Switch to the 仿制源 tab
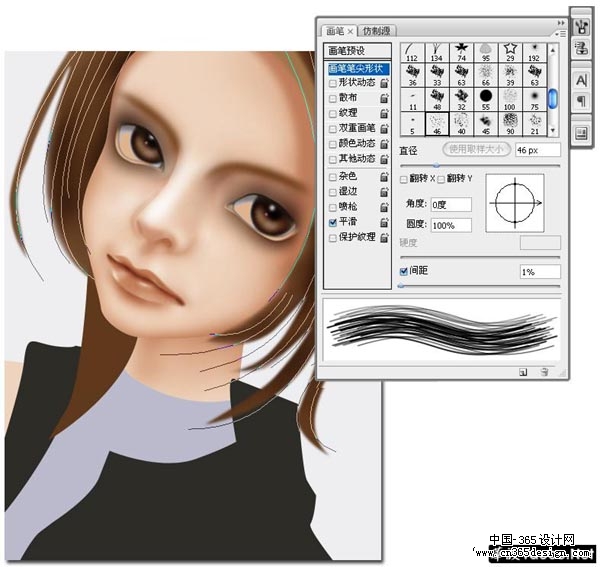 point(376,31)
